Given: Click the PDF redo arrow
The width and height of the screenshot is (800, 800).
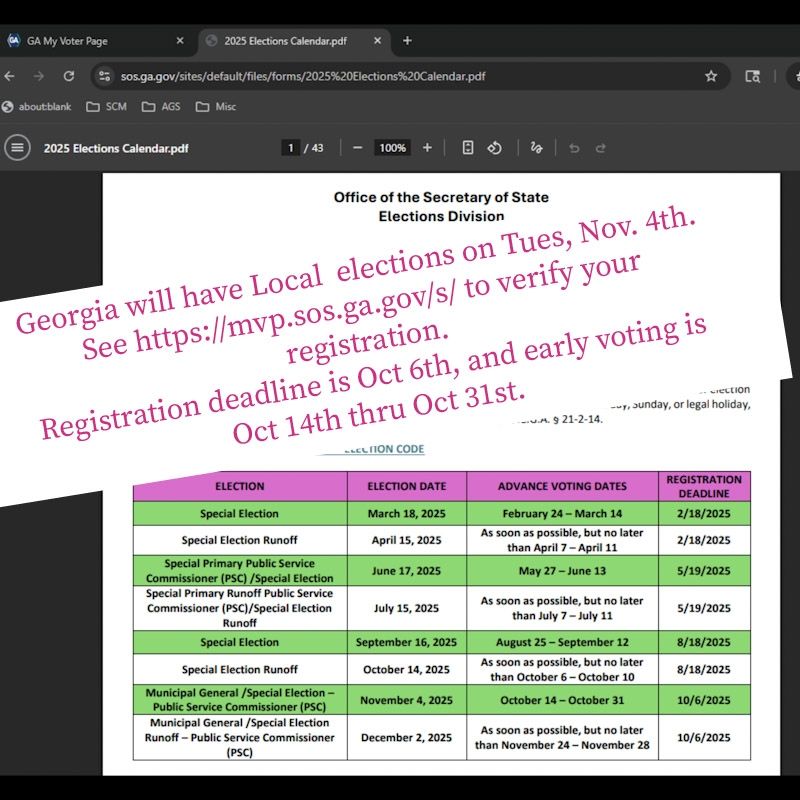Looking at the screenshot, I should pos(601,148).
